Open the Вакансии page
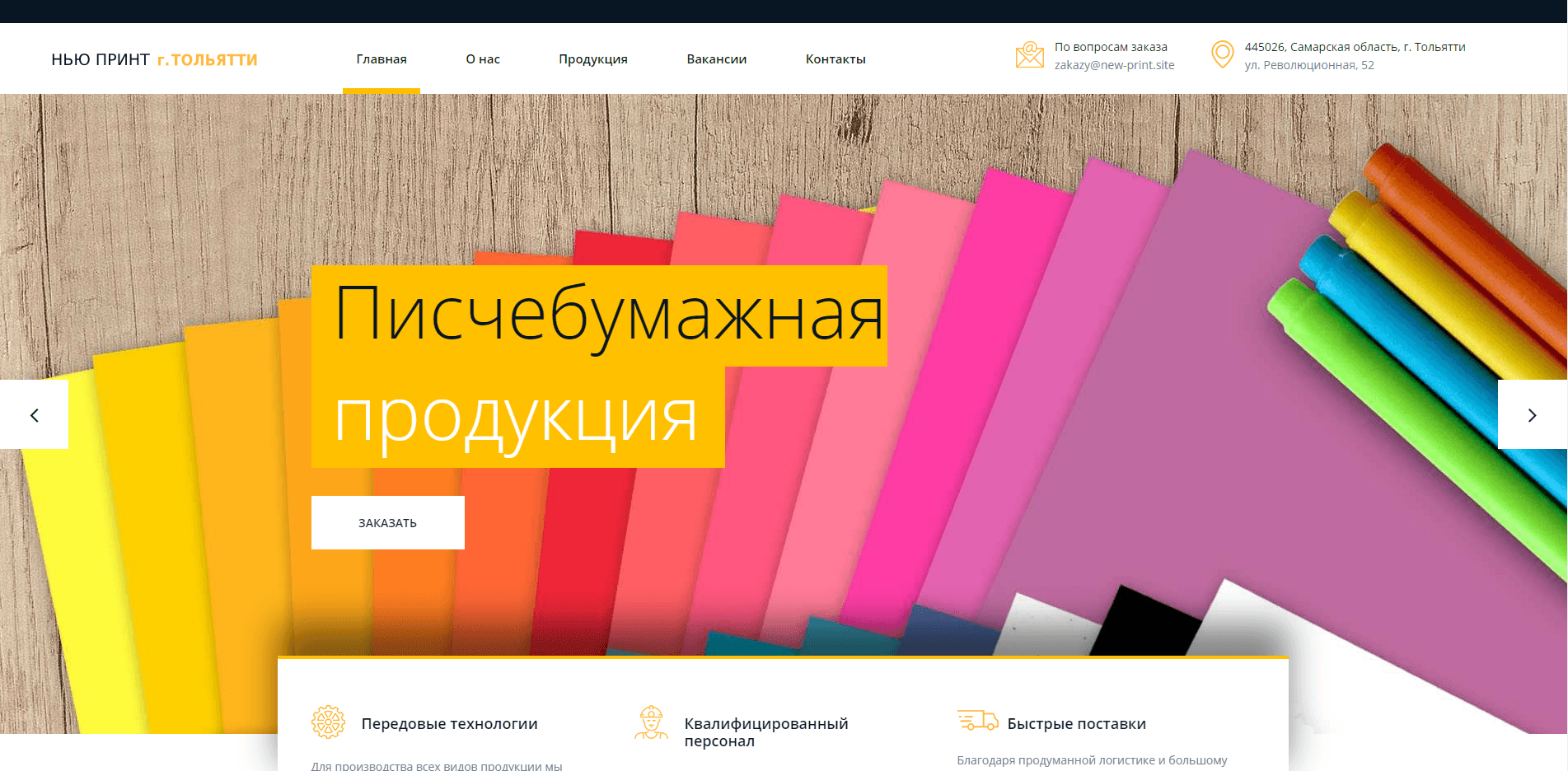Viewport: 1568px width, 771px height. click(x=717, y=59)
